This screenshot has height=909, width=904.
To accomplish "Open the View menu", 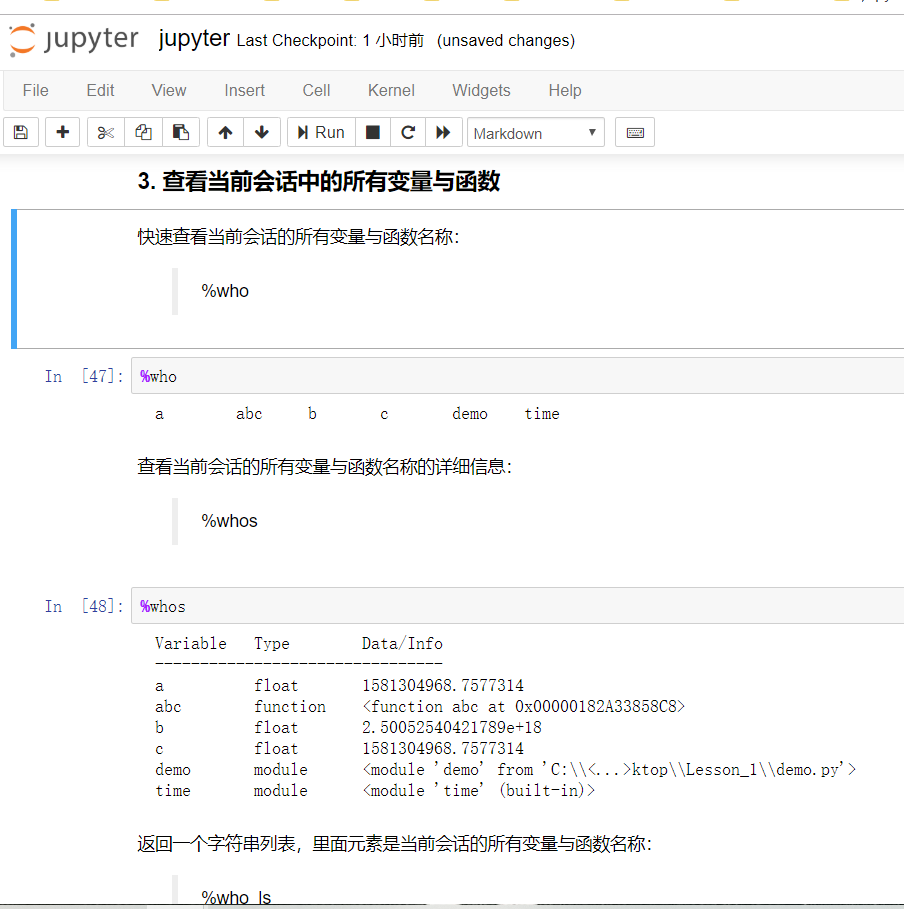I will click(169, 90).
